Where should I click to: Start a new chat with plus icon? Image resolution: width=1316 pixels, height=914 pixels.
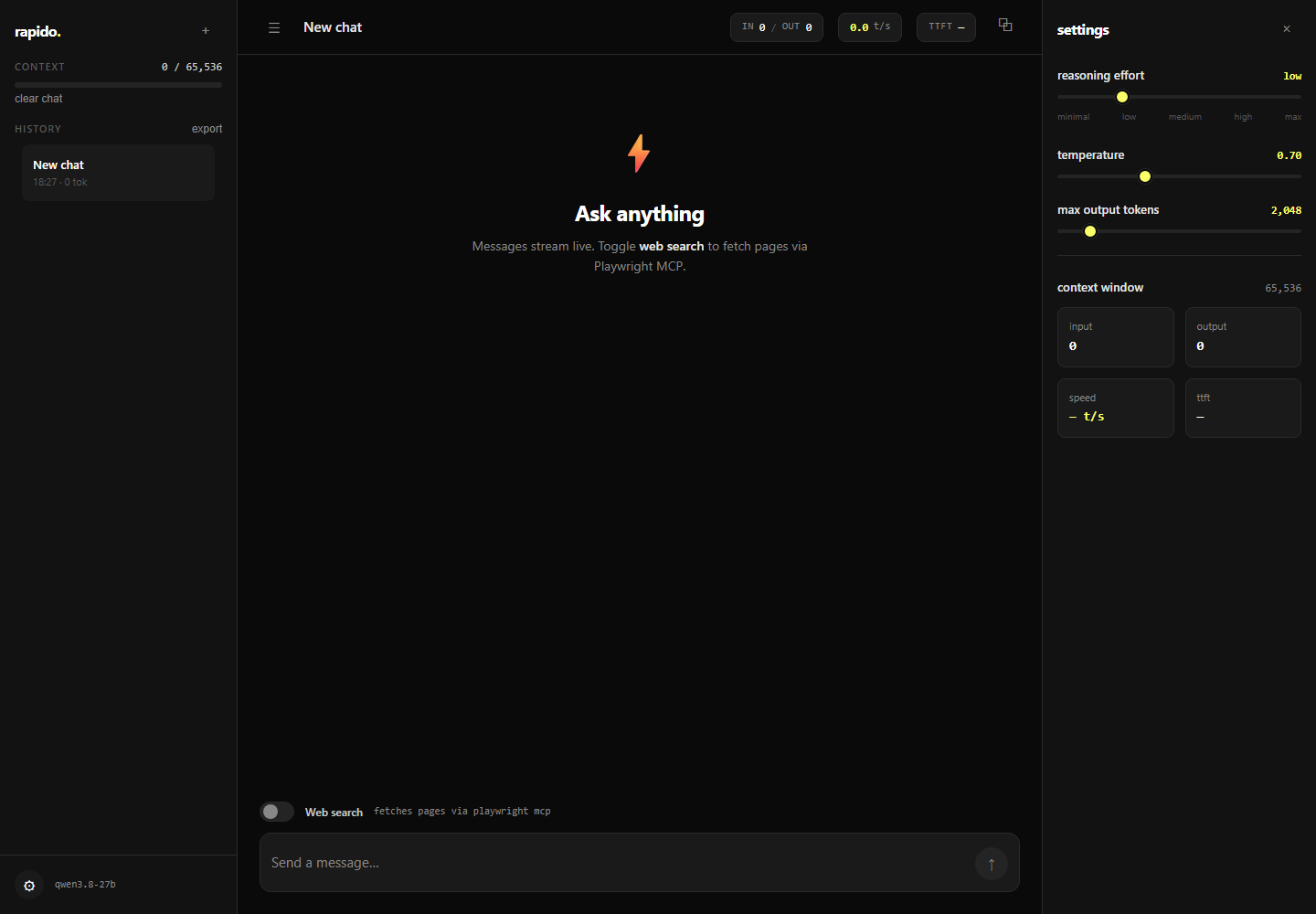tap(206, 31)
